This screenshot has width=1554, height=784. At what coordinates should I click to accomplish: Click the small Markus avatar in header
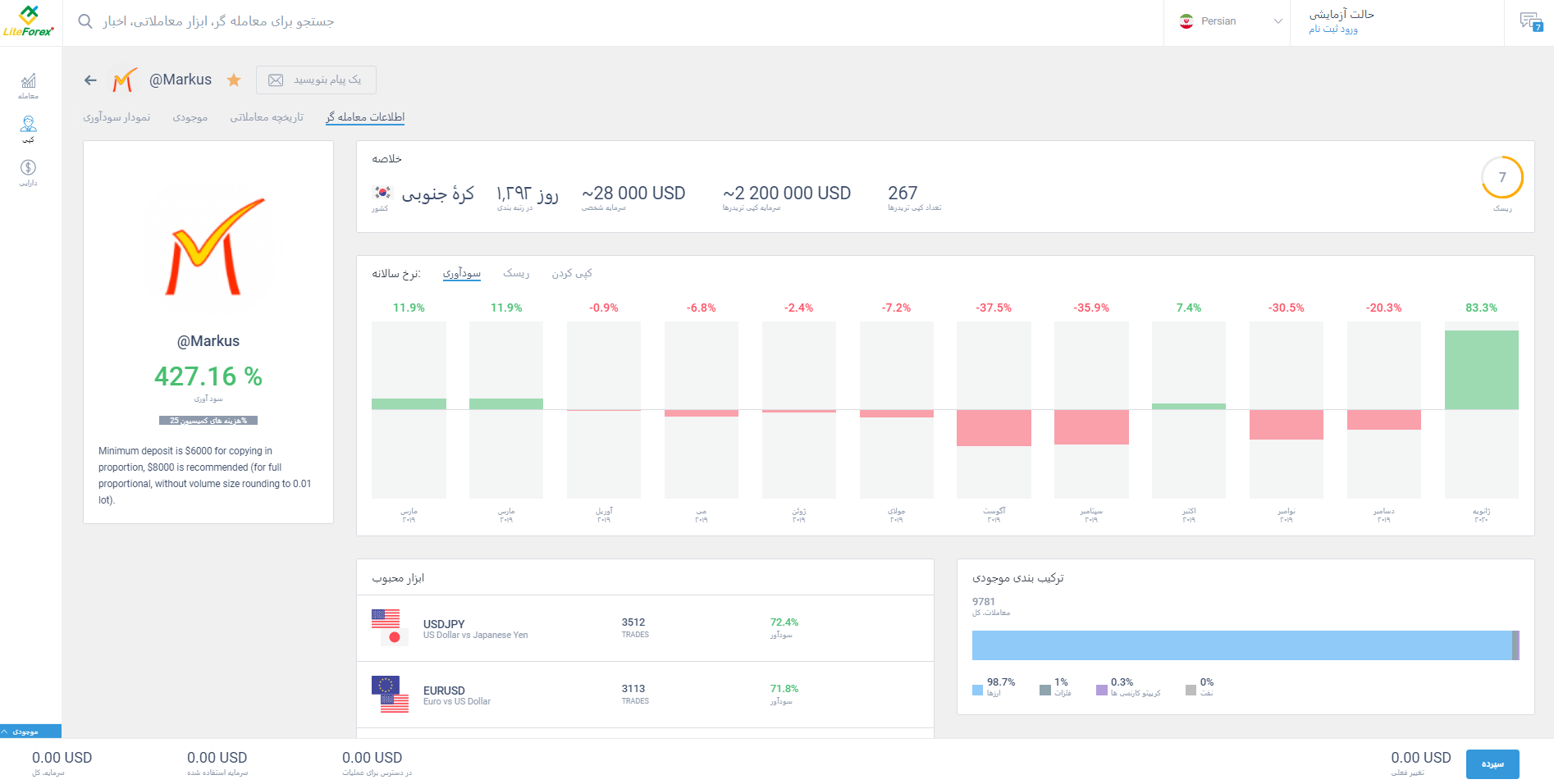pos(125,80)
